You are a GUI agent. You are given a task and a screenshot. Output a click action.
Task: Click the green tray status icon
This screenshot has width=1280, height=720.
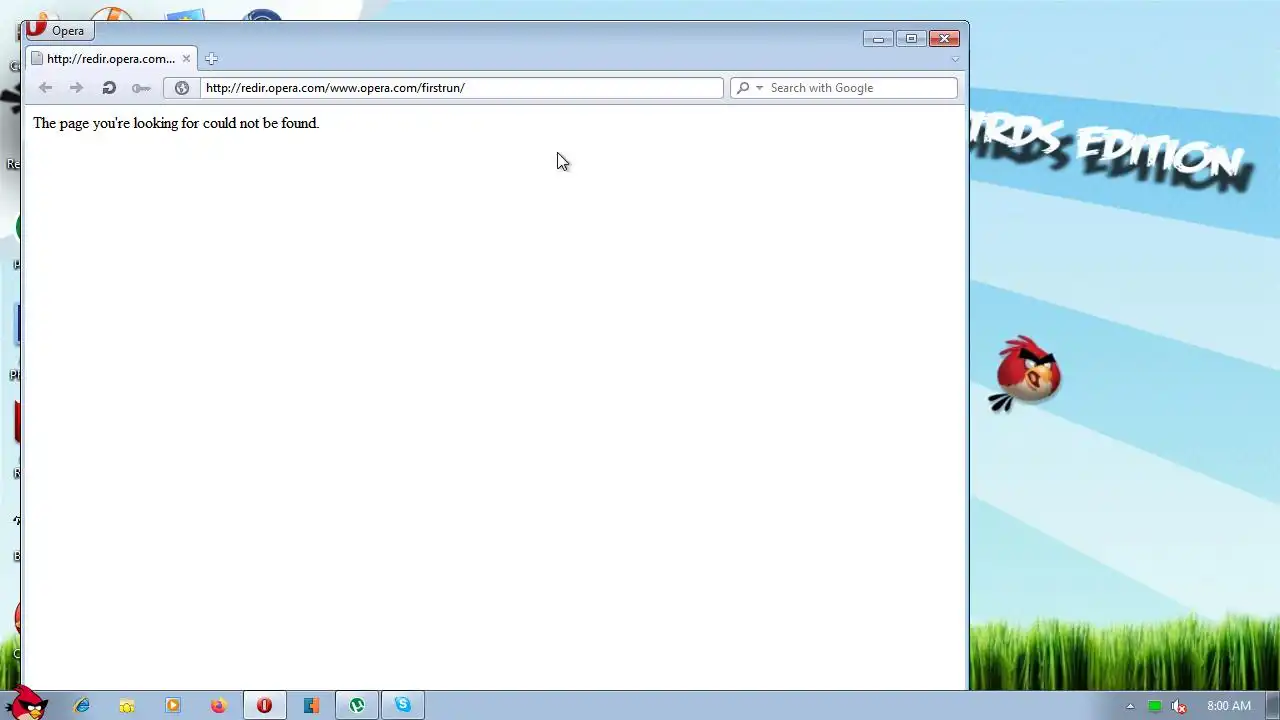coord(1154,707)
